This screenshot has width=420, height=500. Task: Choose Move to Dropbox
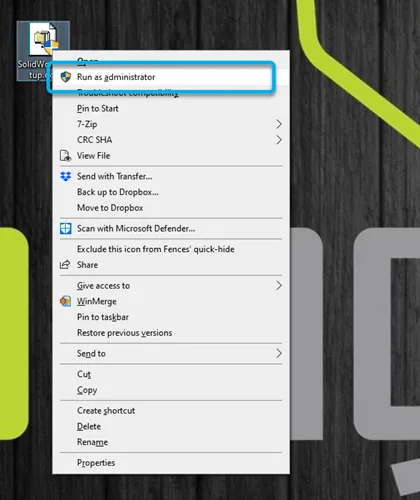tap(110, 208)
